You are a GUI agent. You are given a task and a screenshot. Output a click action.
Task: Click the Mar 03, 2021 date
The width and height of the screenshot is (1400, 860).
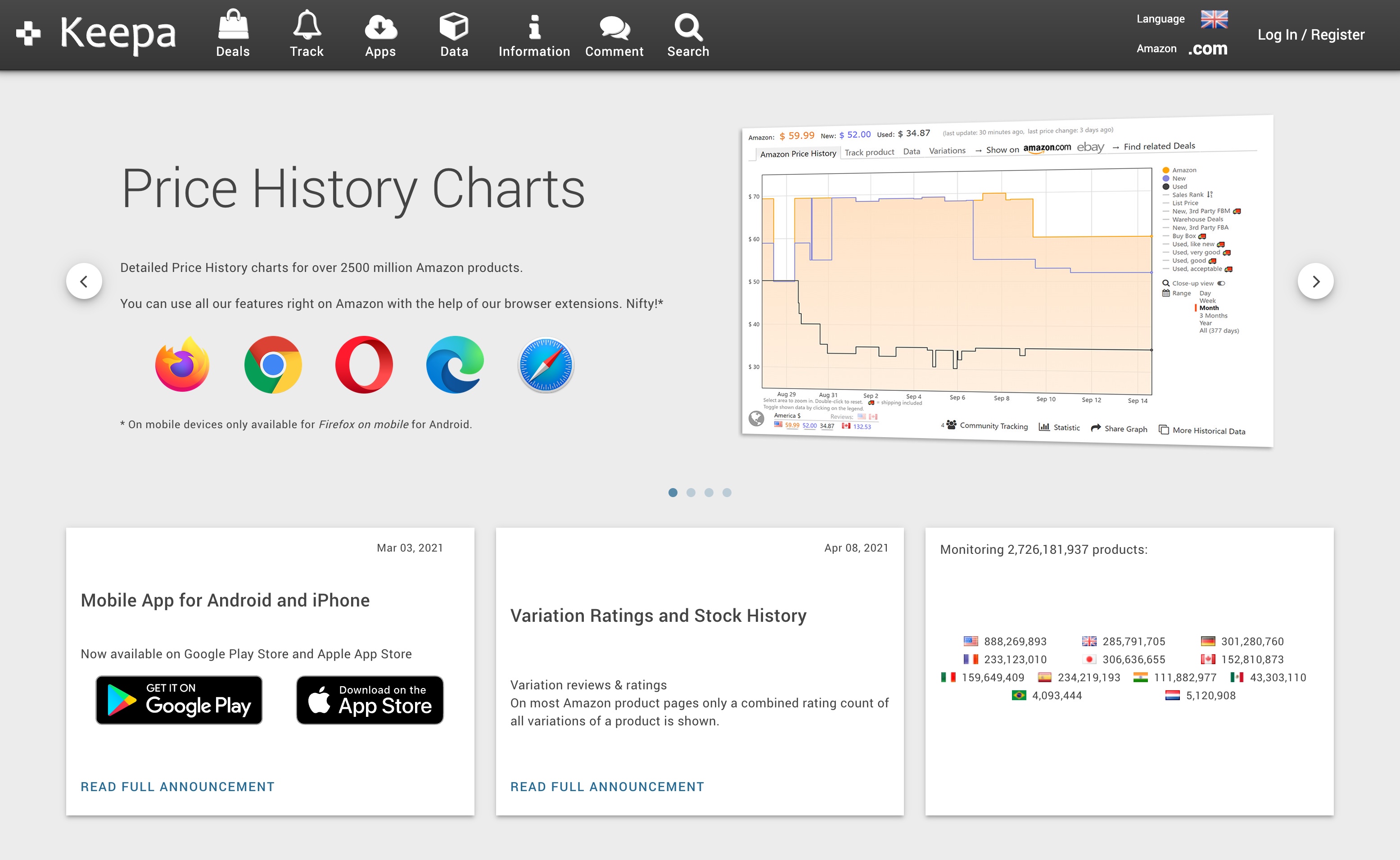coord(410,548)
